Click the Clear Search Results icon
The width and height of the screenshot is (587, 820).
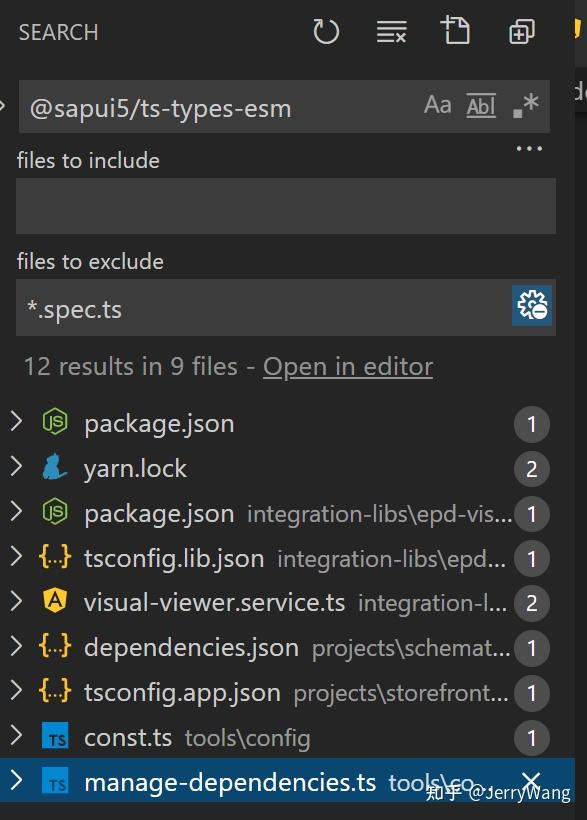391,31
